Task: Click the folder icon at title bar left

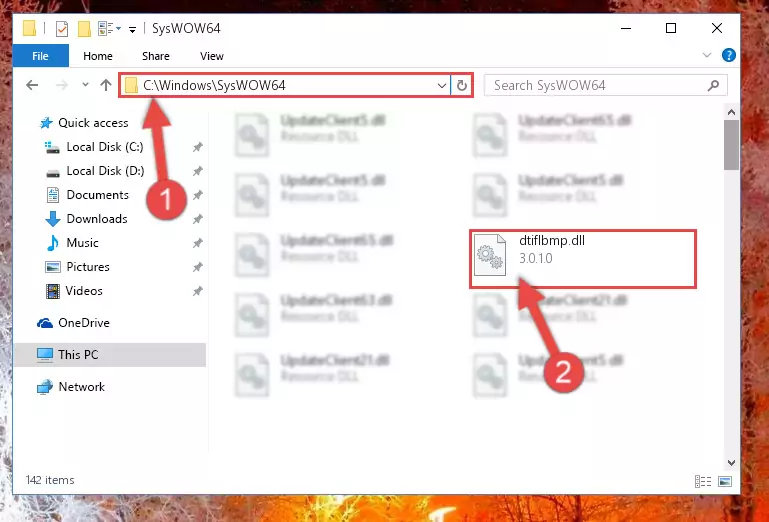Action: [29, 29]
